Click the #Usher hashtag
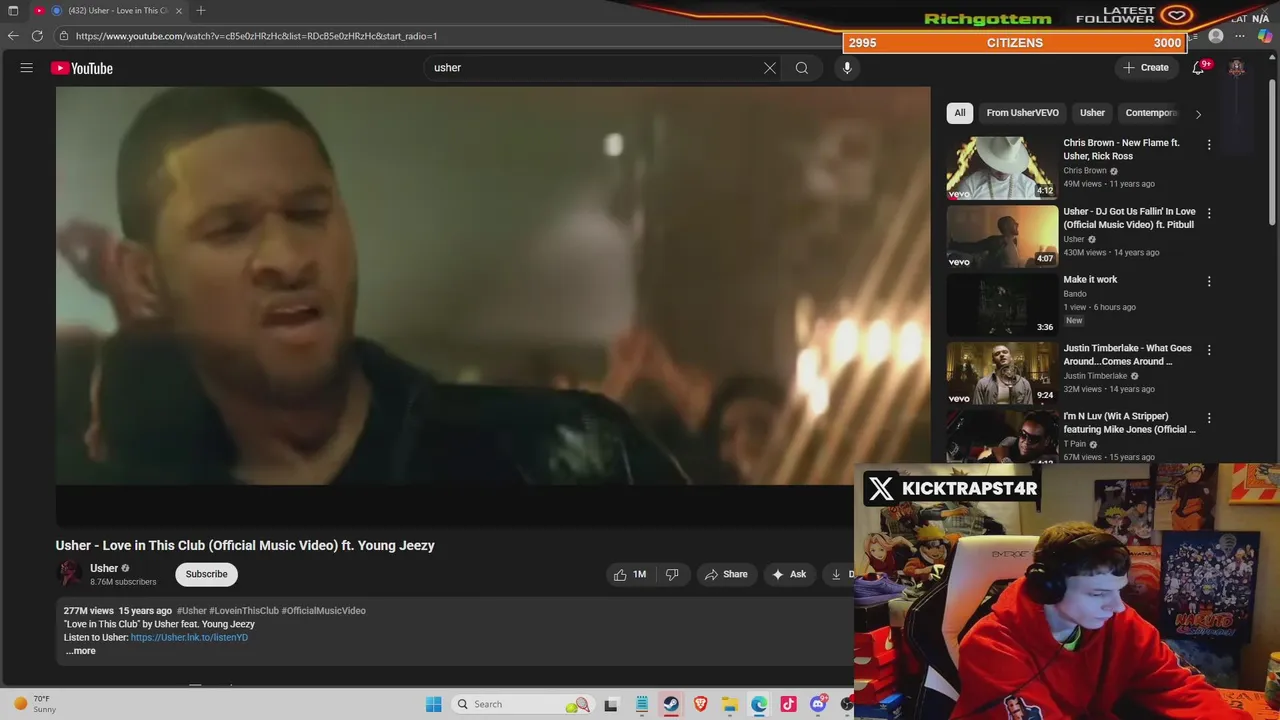Screen dimensions: 1280x720 coord(191,610)
